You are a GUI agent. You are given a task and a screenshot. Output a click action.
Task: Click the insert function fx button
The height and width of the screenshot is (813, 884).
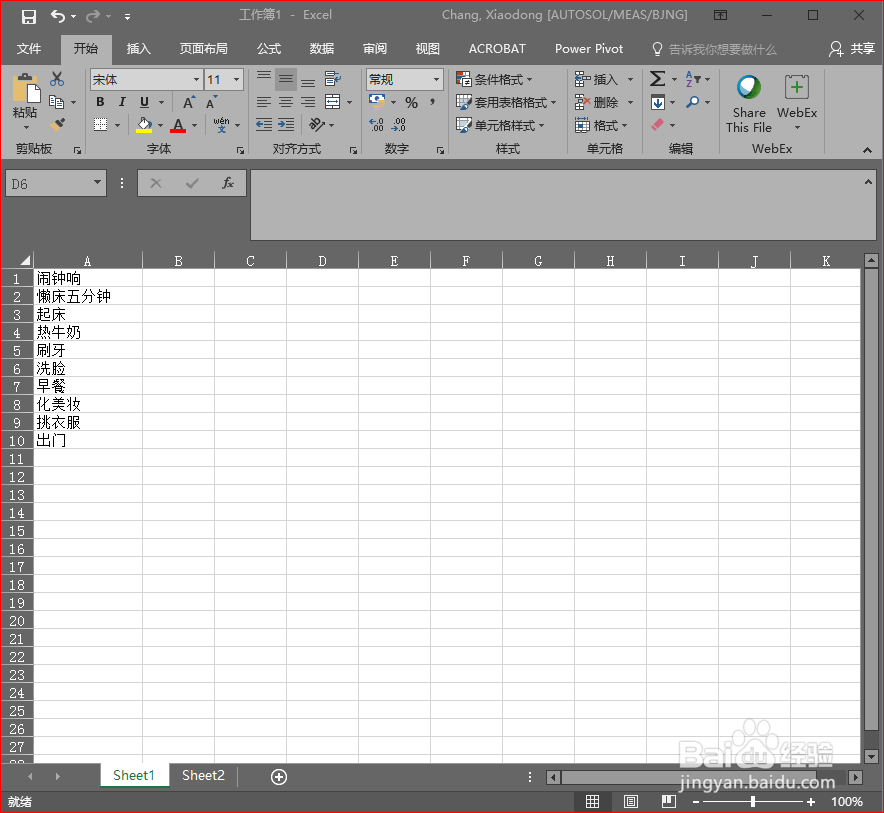tap(227, 183)
